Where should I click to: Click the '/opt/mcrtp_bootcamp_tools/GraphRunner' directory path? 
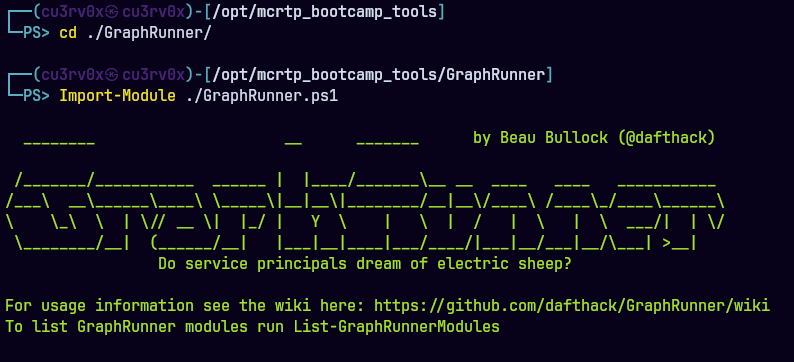(x=379, y=75)
